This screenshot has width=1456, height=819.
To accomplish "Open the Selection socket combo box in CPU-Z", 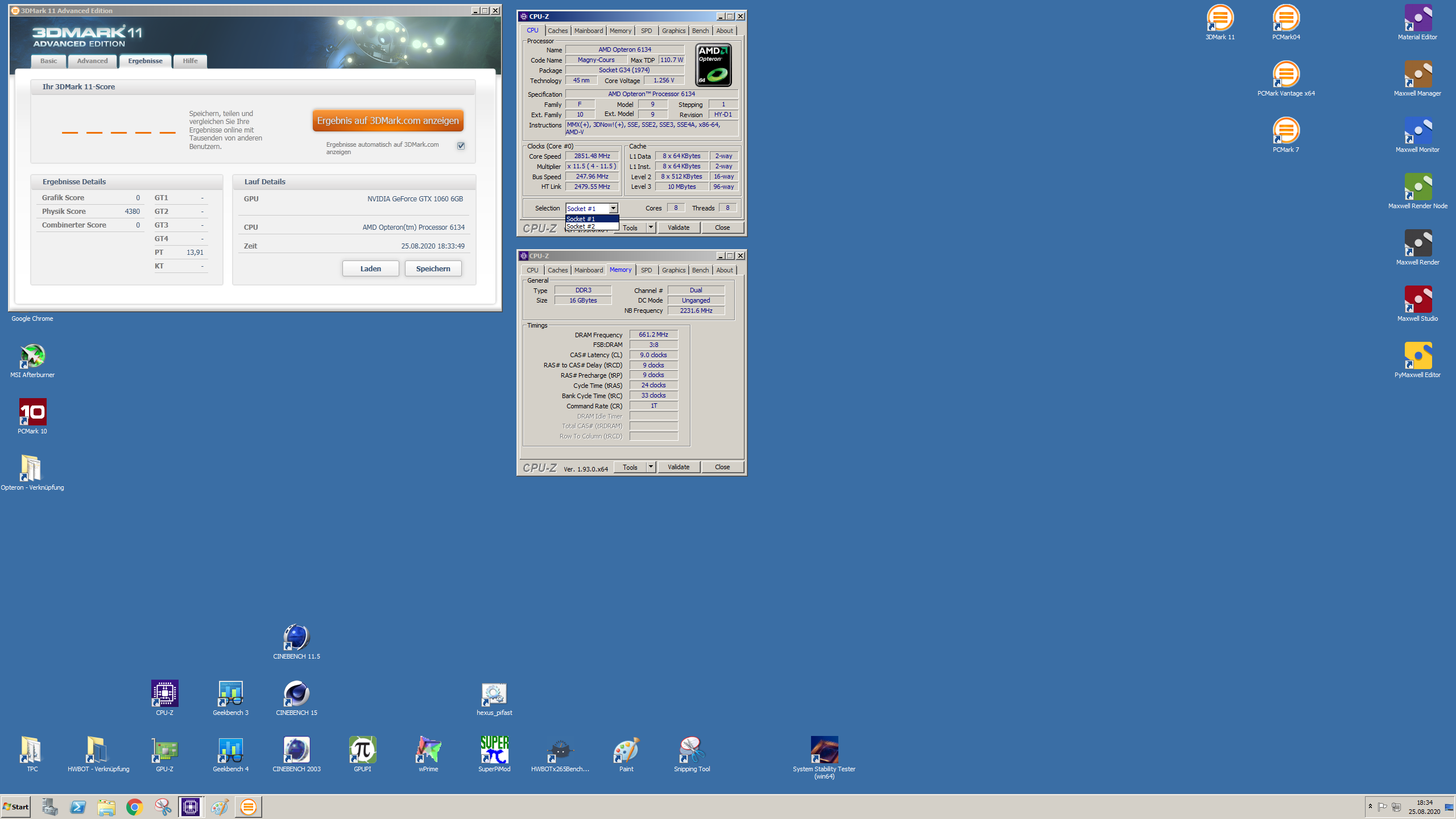I will (591, 209).
